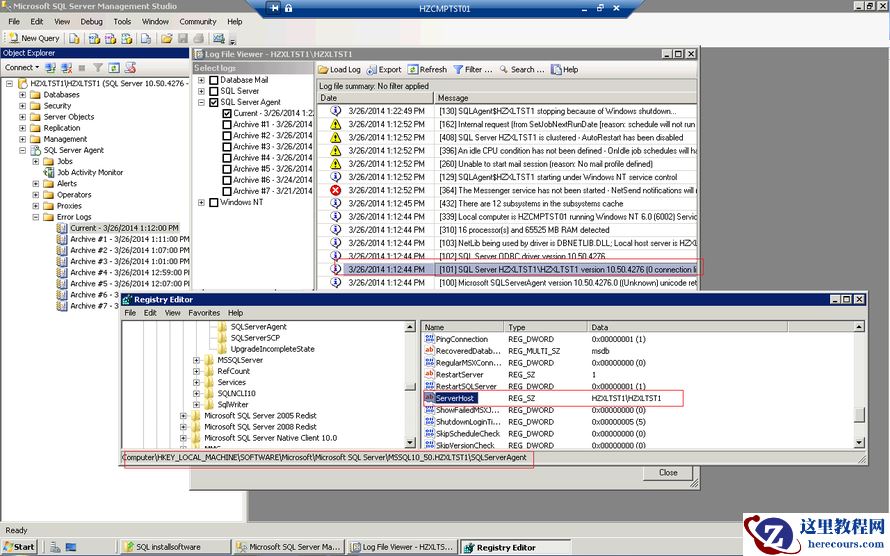Open the Tools menu in Management Studio
This screenshot has height=556, width=890.
click(x=122, y=21)
